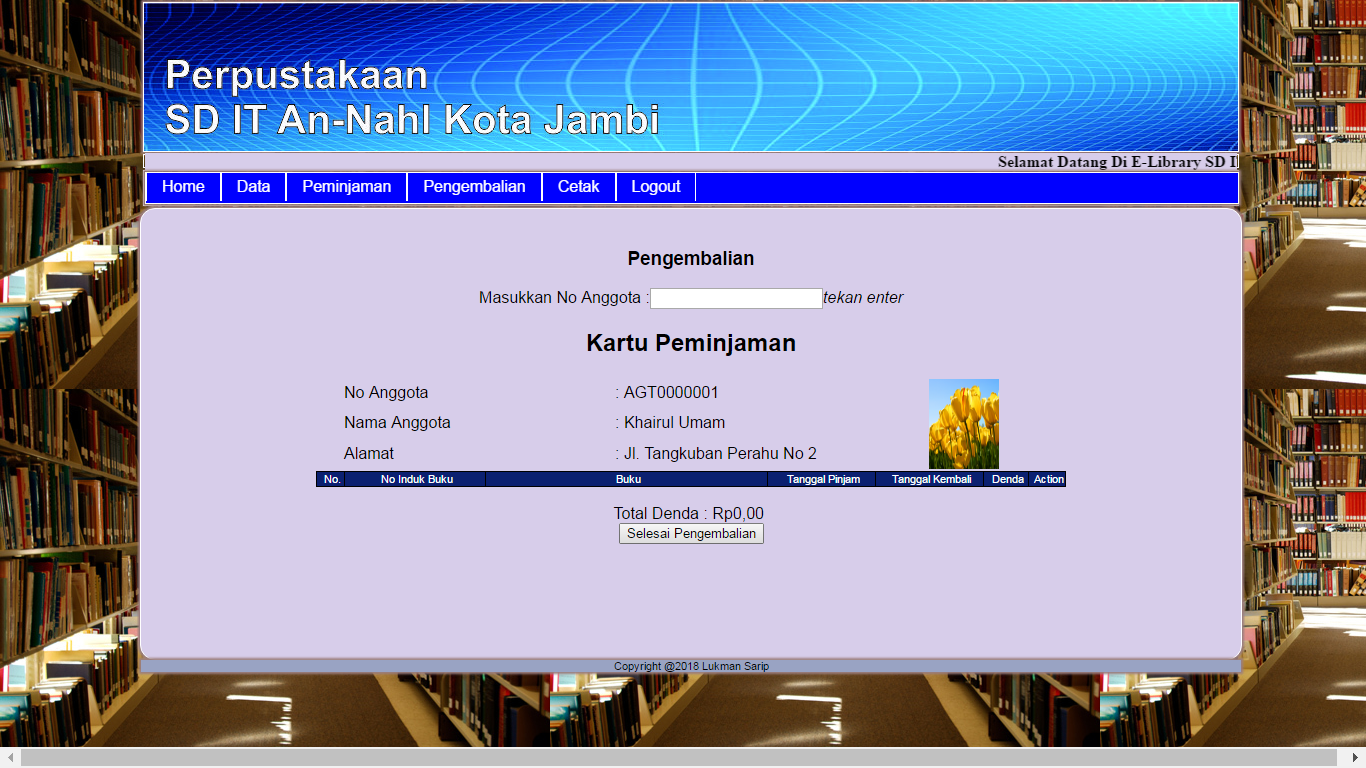Image resolution: width=1366 pixels, height=768 pixels.
Task: Click the Copyright Lukman Sarip footer text
Action: tap(691, 666)
